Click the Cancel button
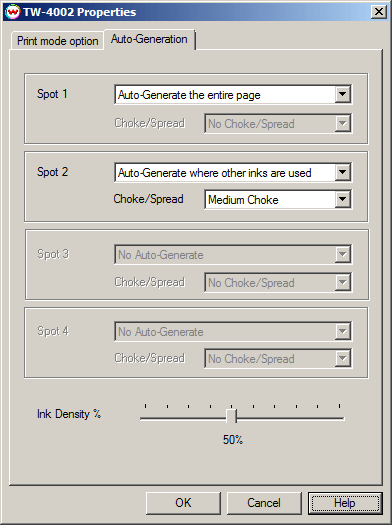Viewport: 392px width, 525px height. coord(264,503)
